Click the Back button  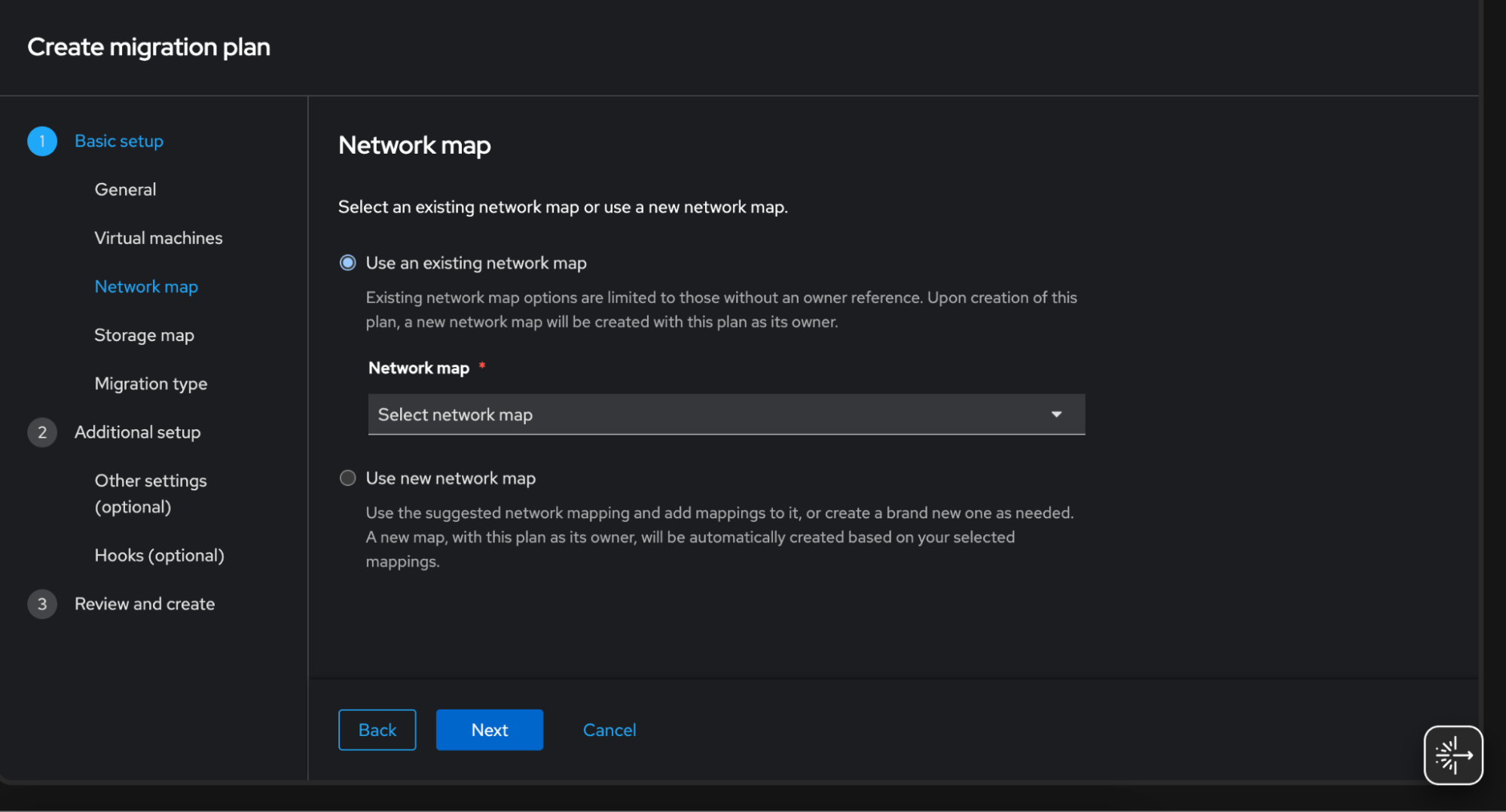(x=377, y=730)
